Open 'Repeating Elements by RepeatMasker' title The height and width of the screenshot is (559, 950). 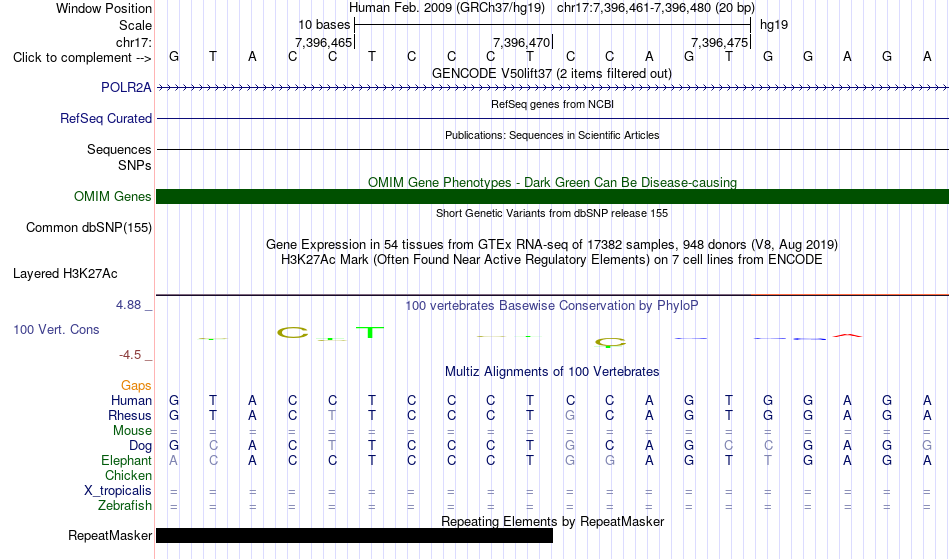(x=553, y=521)
